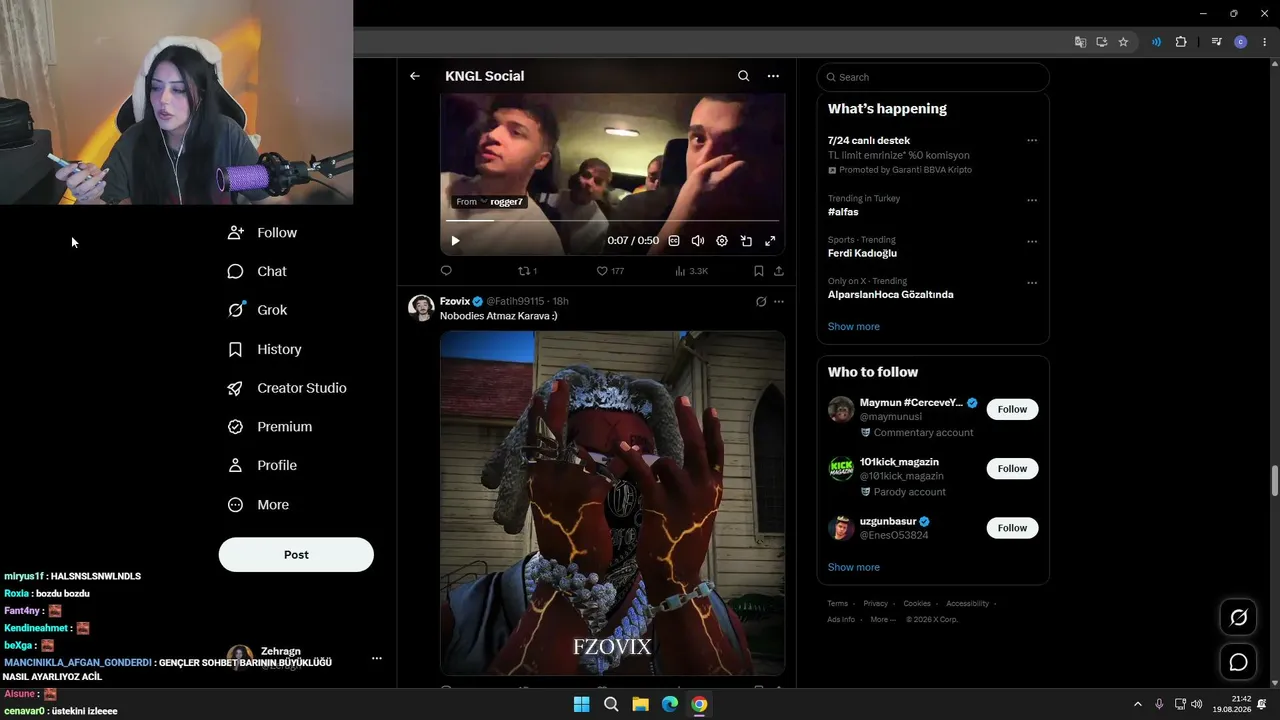Translate this page via the address bar icon
The image size is (1280, 720).
[1080, 42]
